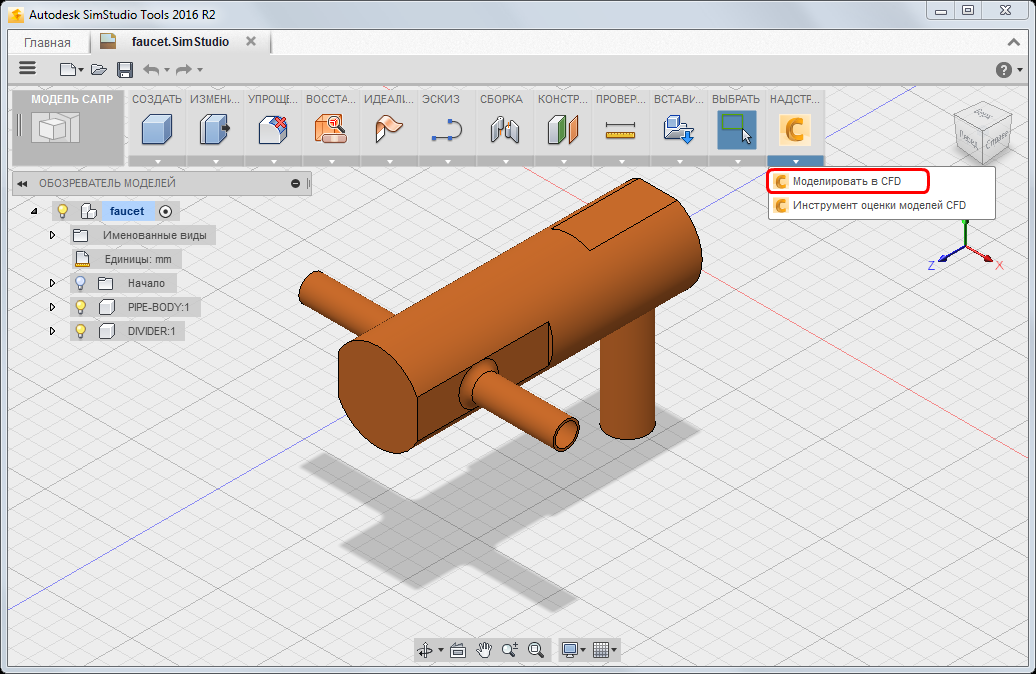The width and height of the screenshot is (1036, 674).
Task: Switch to the Главная tab
Action: coord(48,43)
